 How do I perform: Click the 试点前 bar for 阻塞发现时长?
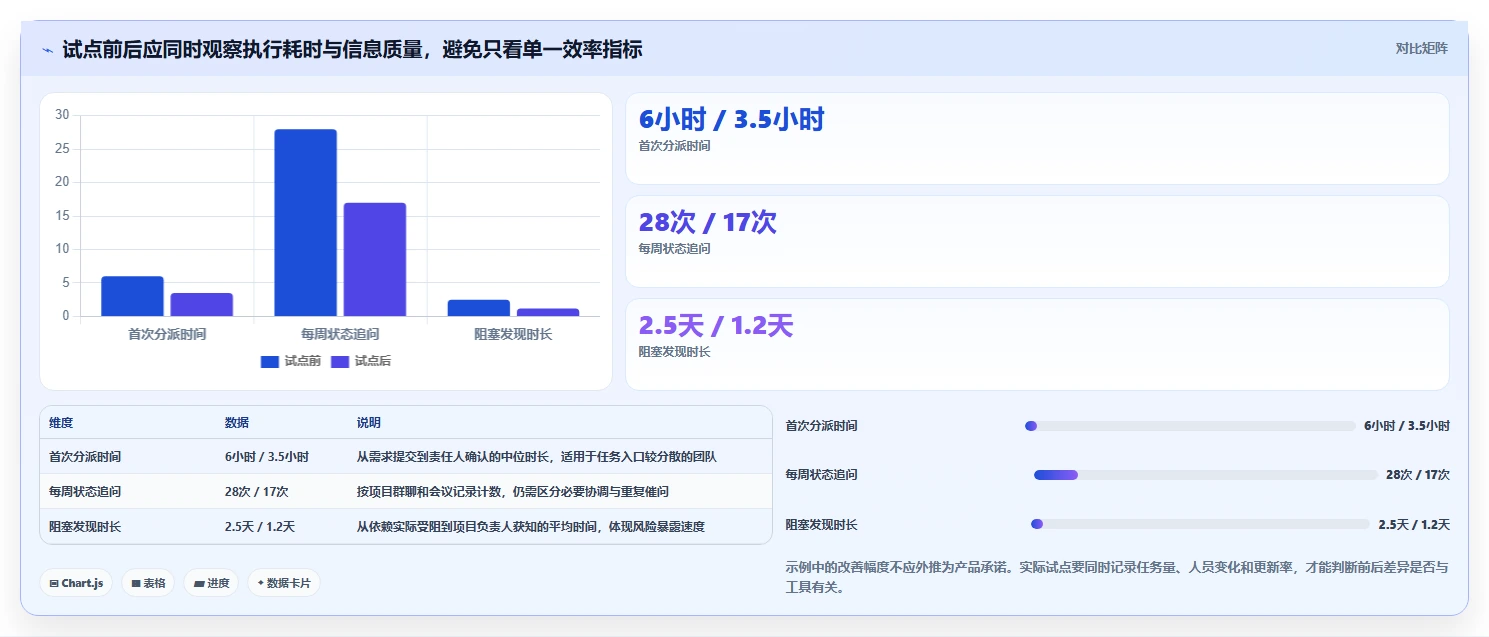(479, 308)
